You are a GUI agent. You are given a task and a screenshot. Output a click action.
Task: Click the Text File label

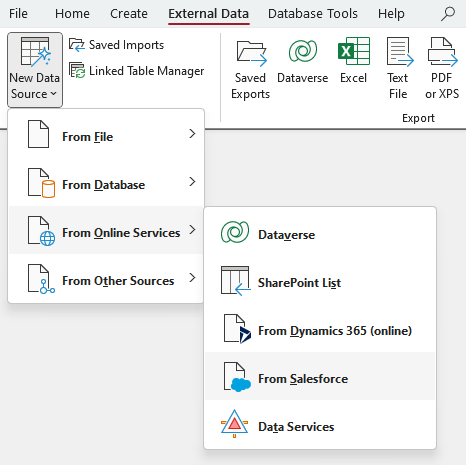(398, 86)
